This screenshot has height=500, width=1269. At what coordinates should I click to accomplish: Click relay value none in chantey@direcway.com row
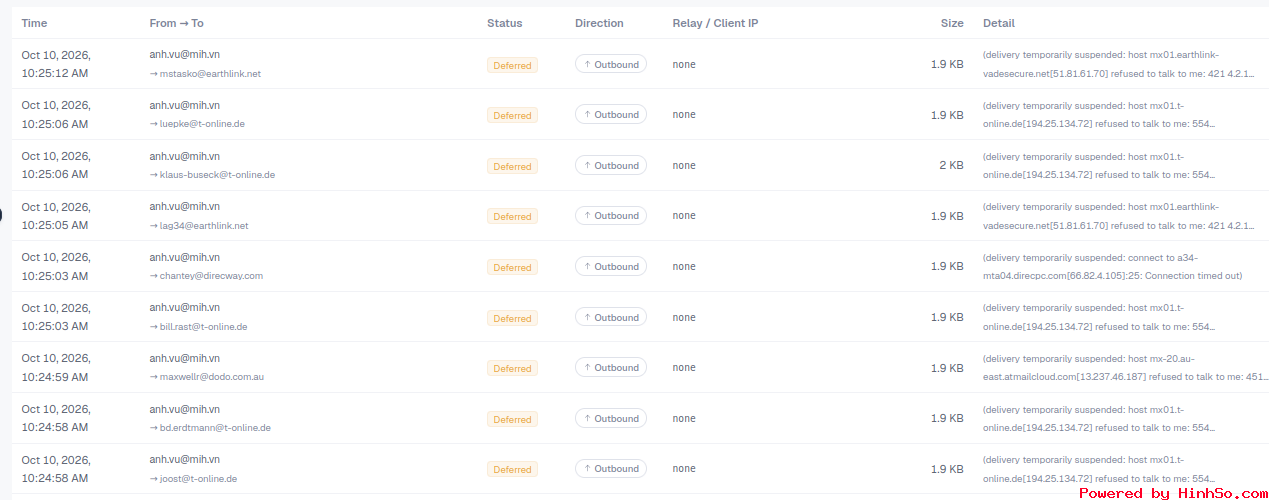click(684, 267)
